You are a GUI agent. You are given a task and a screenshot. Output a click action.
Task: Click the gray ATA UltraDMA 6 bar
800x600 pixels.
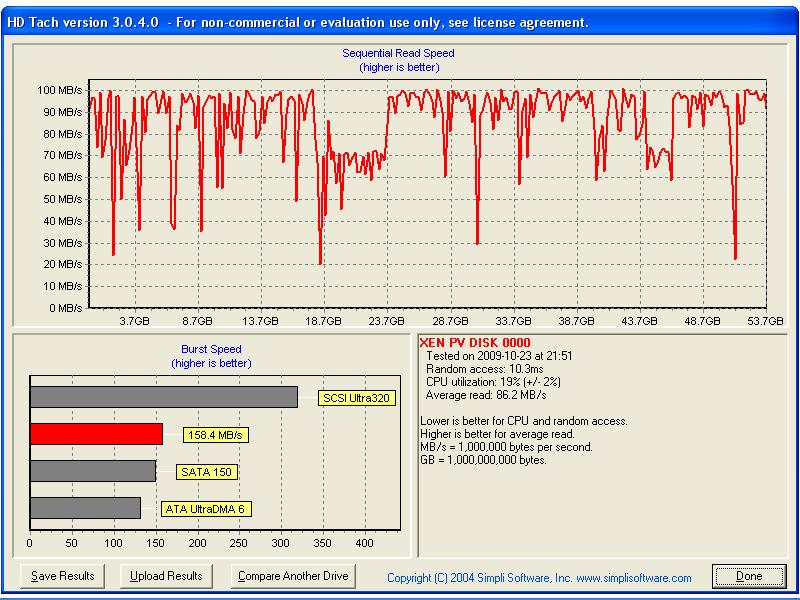click(85, 508)
